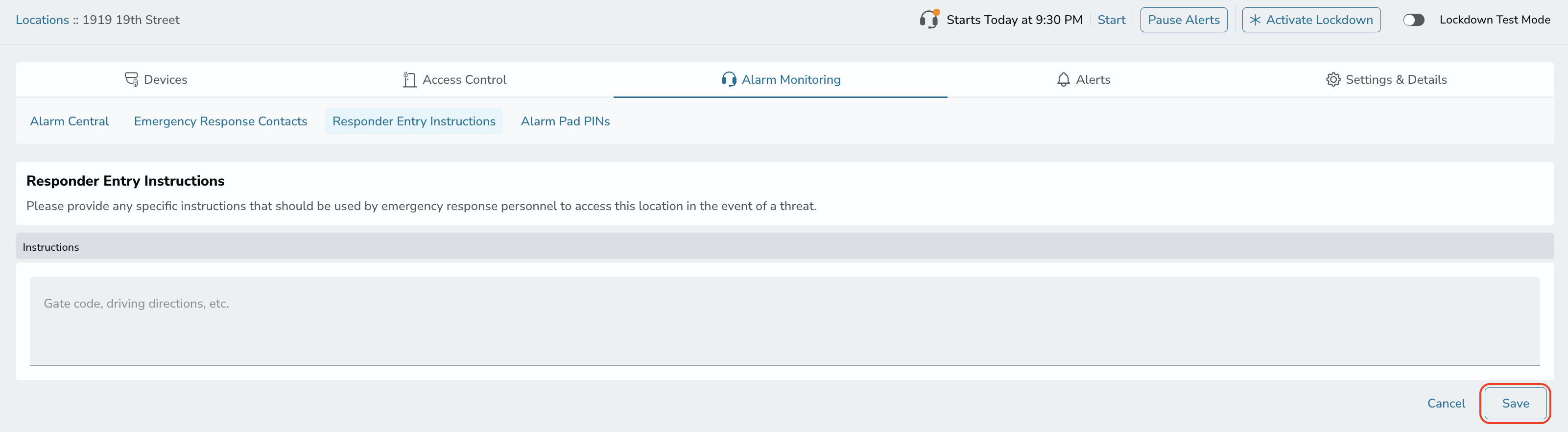Click the Instructions section header
Image resolution: width=1568 pixels, height=432 pixels.
(784, 247)
